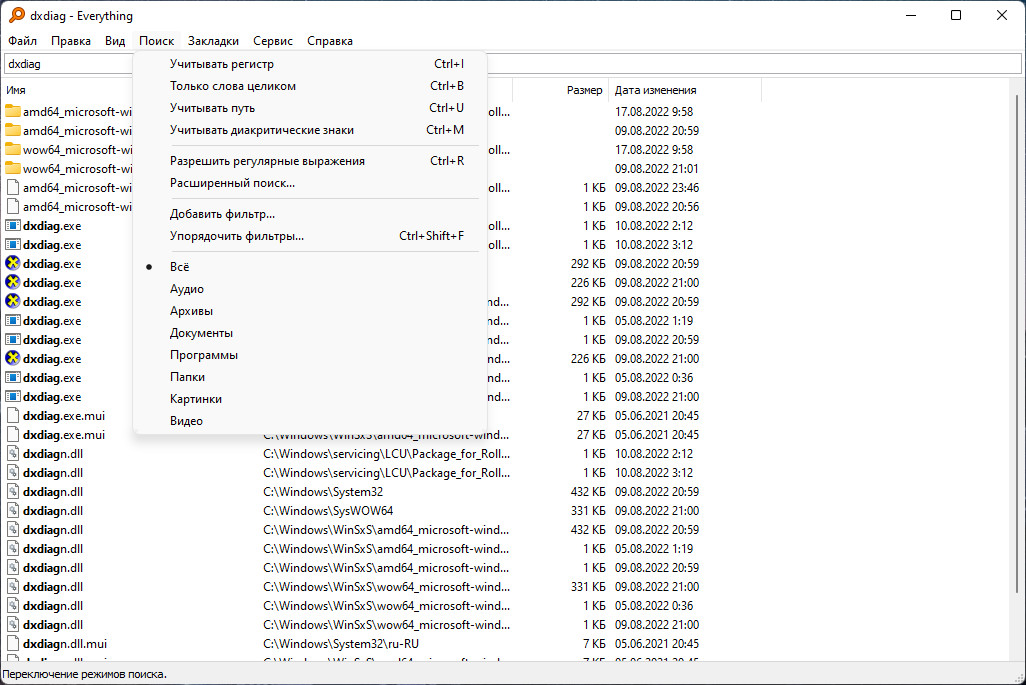Open Упорядочить фильтры... dialog
Screen dimensions: 1026x685
(x=237, y=236)
